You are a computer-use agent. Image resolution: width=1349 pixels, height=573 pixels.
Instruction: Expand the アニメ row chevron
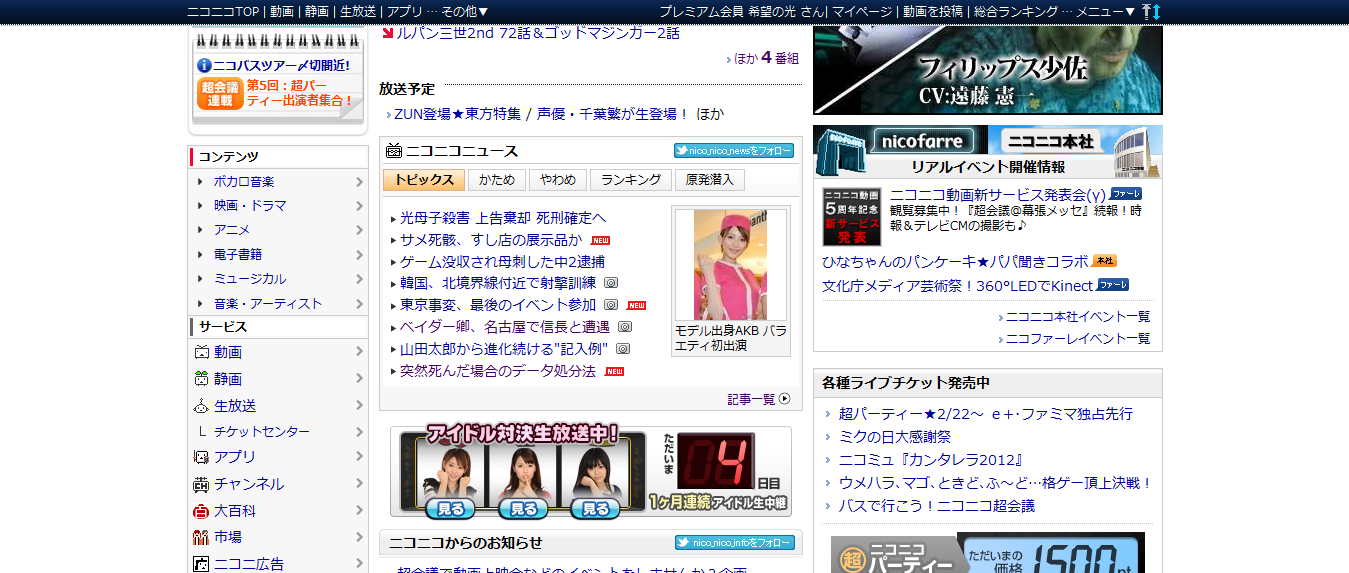(x=359, y=230)
